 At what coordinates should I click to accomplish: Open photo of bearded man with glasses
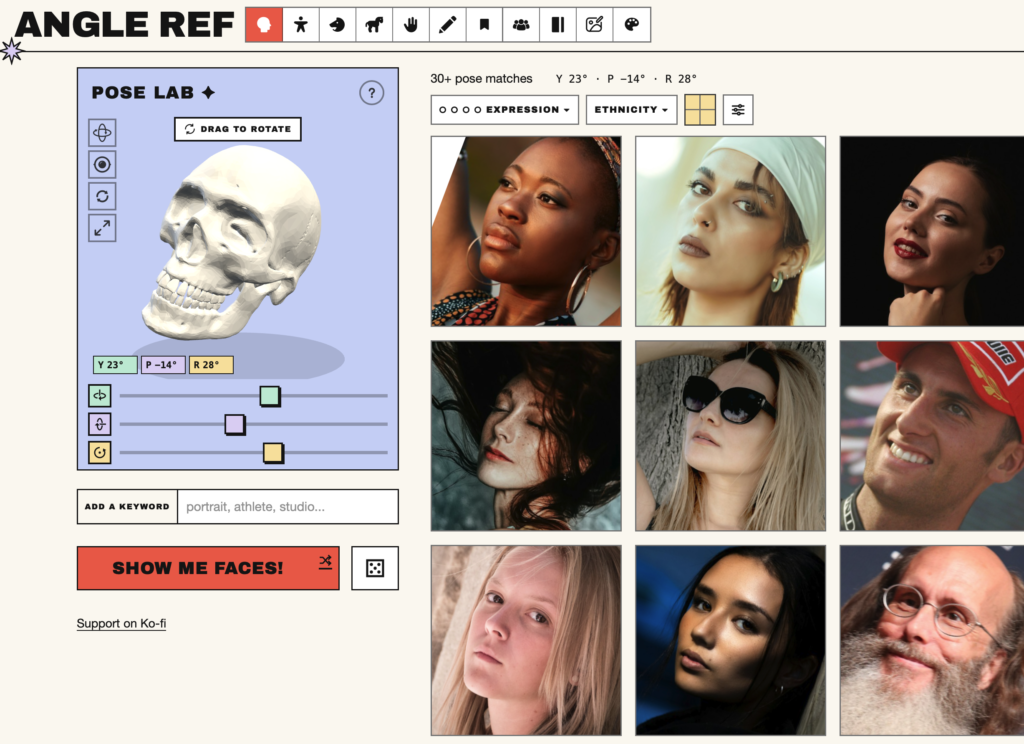point(932,641)
